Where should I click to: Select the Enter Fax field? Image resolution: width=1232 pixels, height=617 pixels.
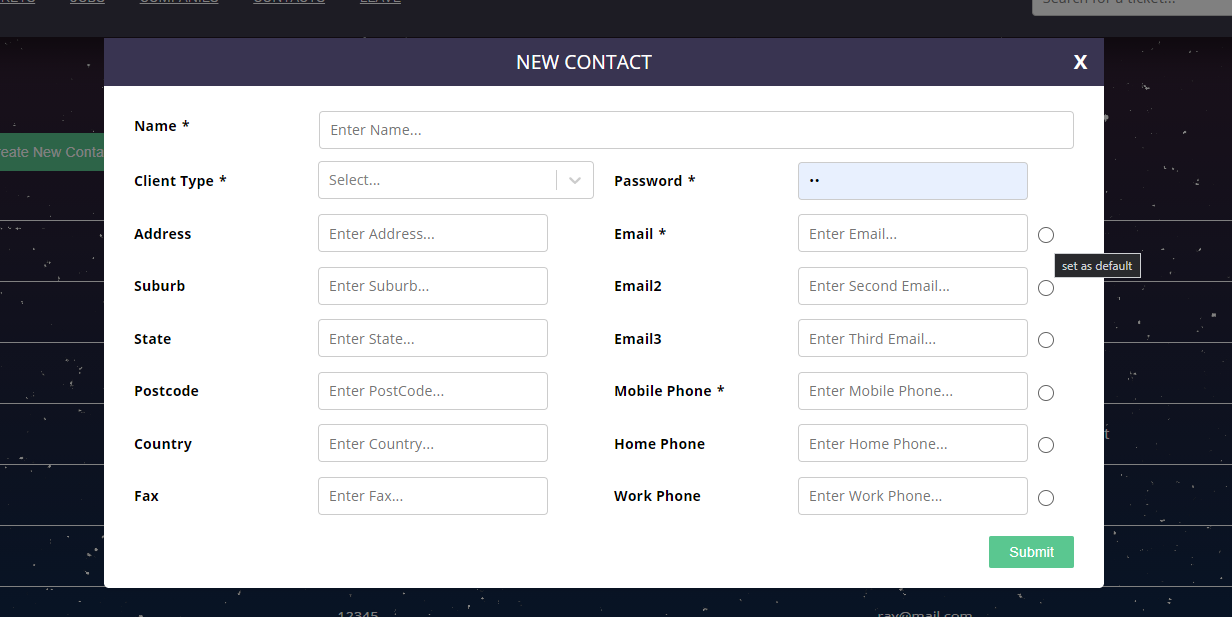[x=432, y=496]
